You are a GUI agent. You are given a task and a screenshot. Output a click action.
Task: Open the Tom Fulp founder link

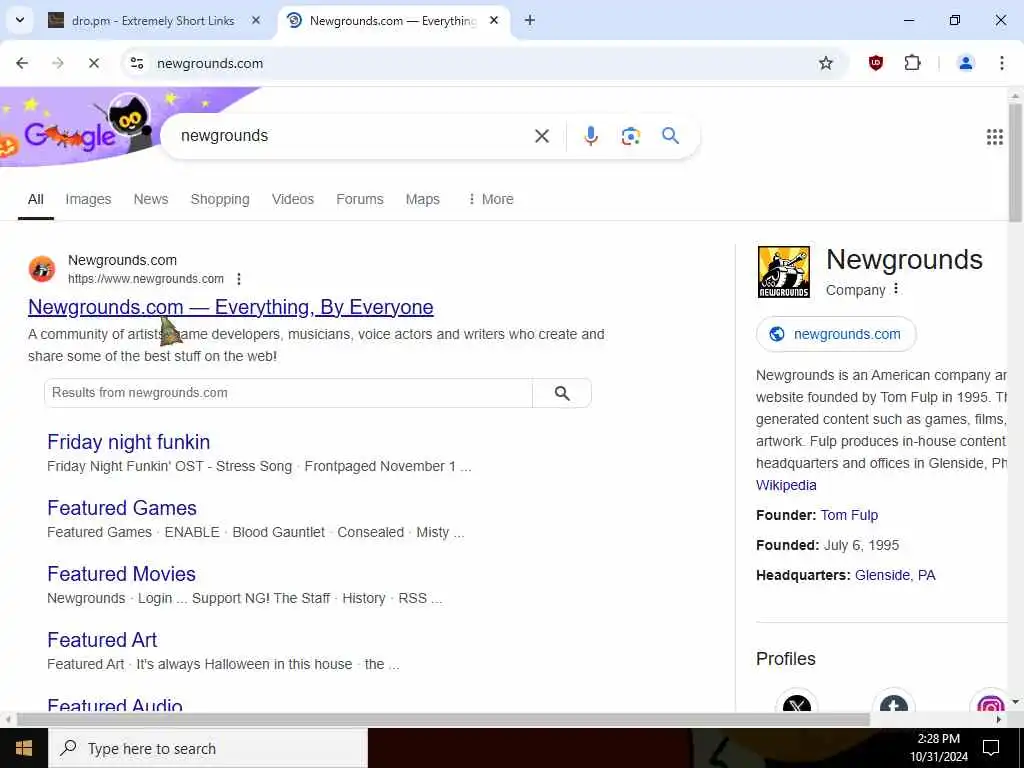pyautogui.click(x=849, y=515)
